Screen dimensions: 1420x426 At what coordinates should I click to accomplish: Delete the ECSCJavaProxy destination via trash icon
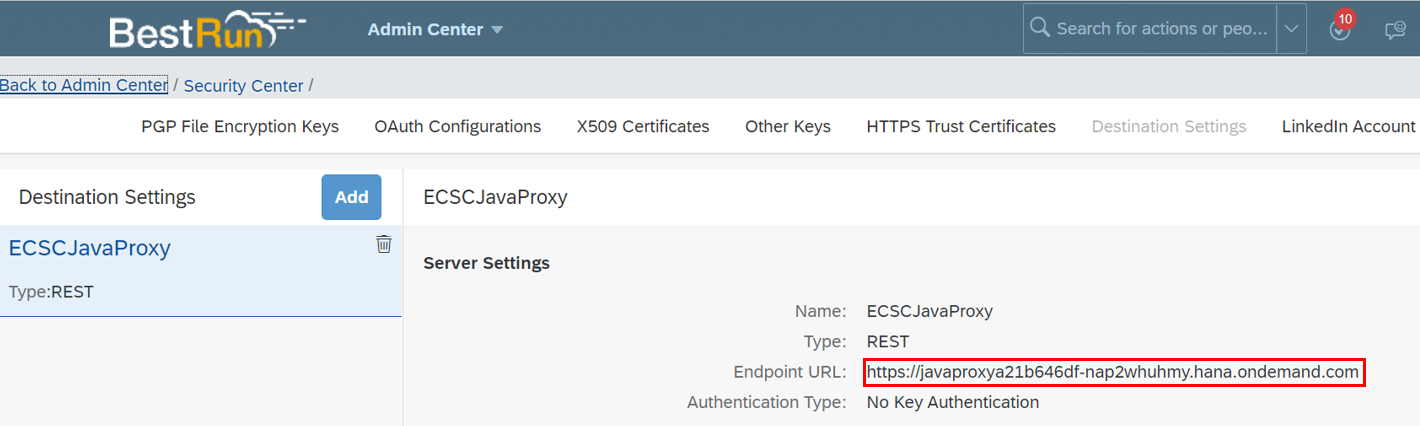[384, 244]
